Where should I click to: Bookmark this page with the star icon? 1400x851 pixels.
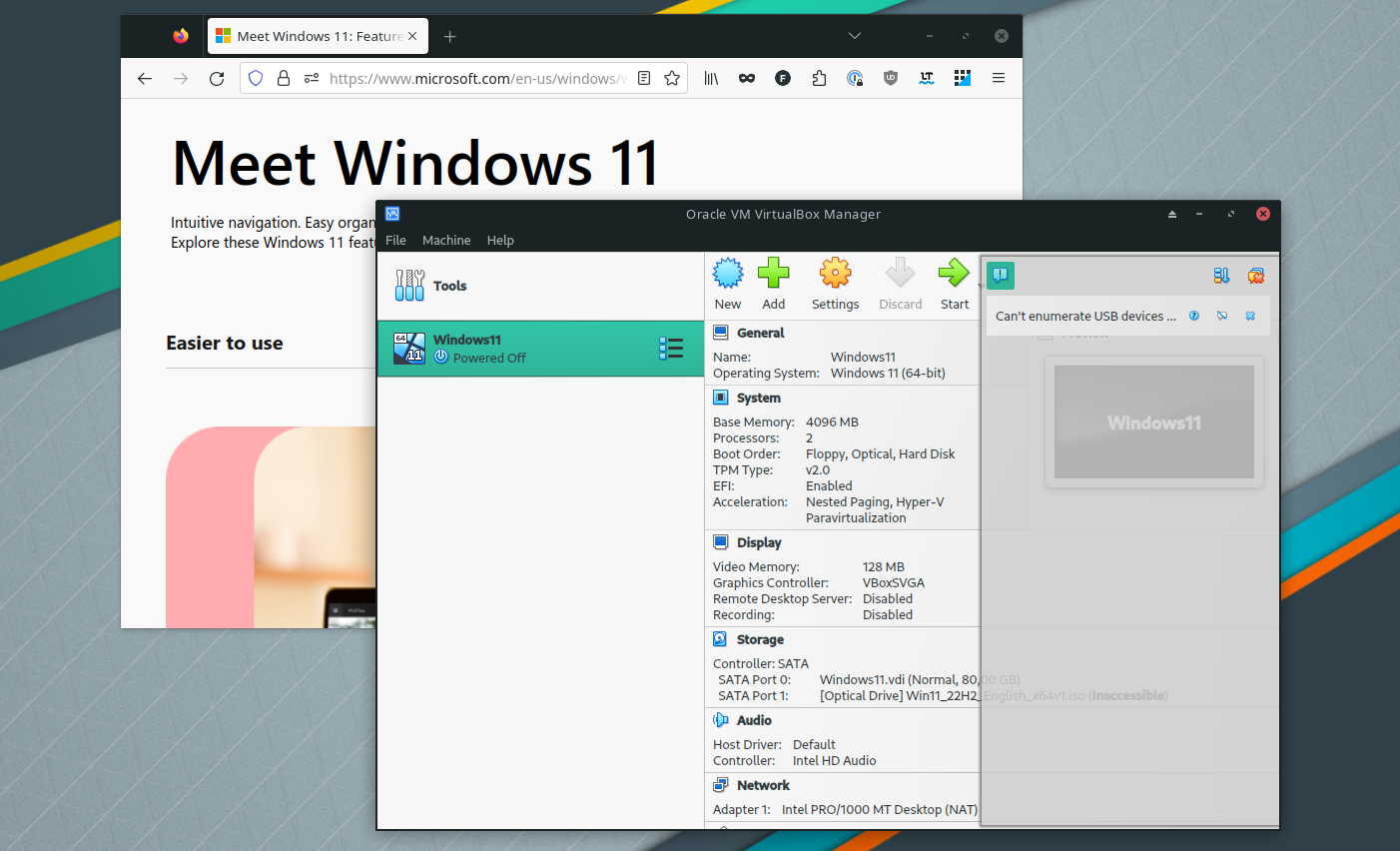coord(672,78)
